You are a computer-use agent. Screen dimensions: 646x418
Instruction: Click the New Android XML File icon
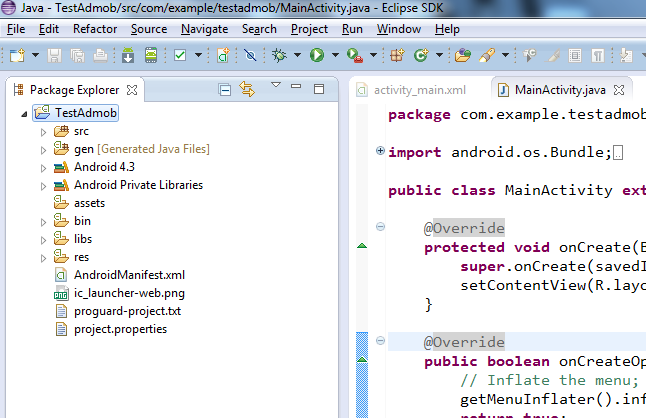click(x=223, y=55)
